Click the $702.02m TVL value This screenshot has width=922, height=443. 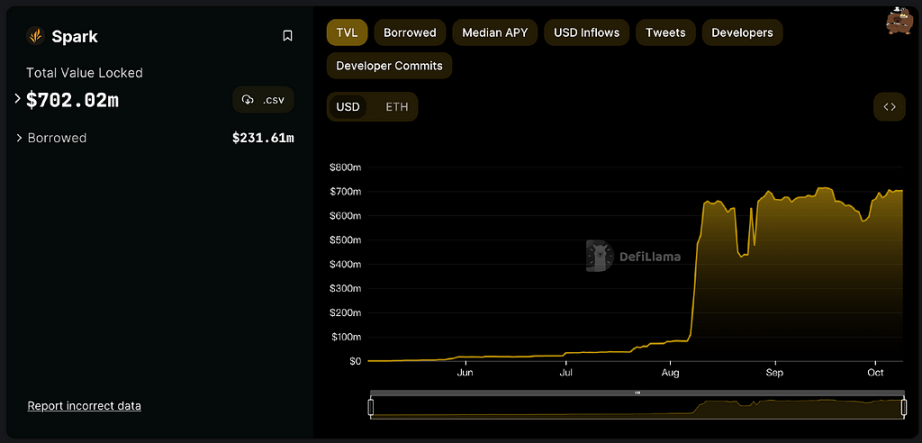[x=72, y=101]
